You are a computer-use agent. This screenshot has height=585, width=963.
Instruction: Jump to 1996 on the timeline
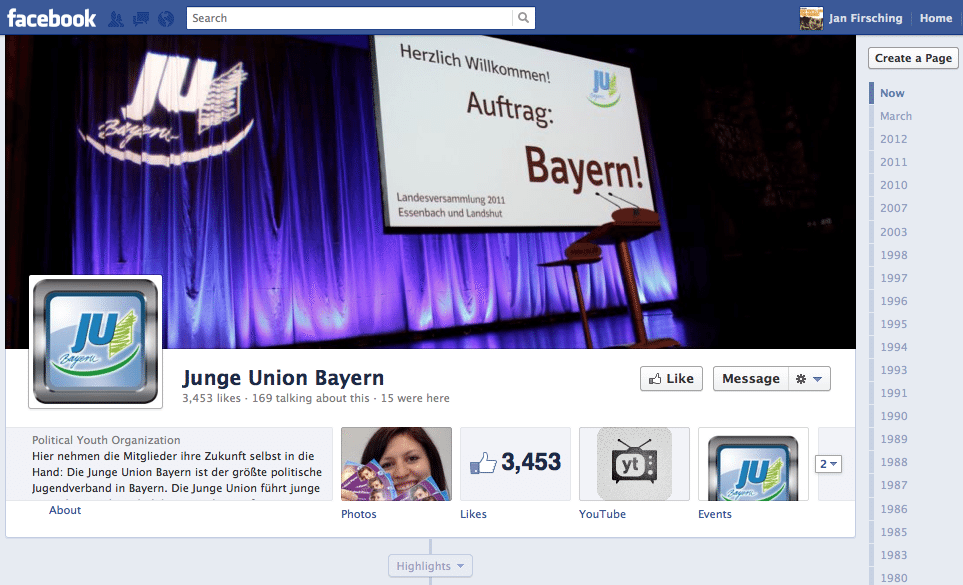point(894,301)
